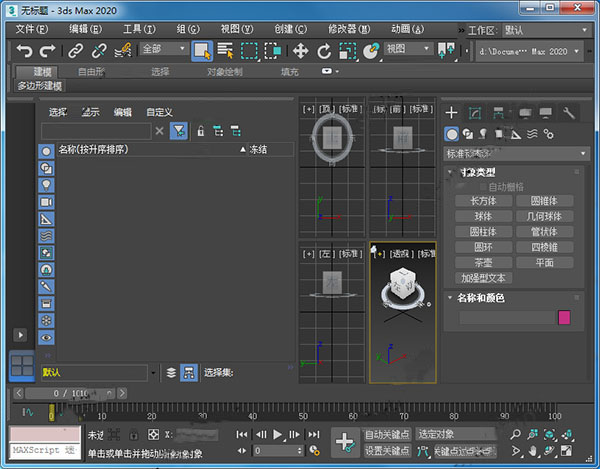
Task: Toggle Display Cameras filter in Scene Explorer
Action: click(x=46, y=202)
